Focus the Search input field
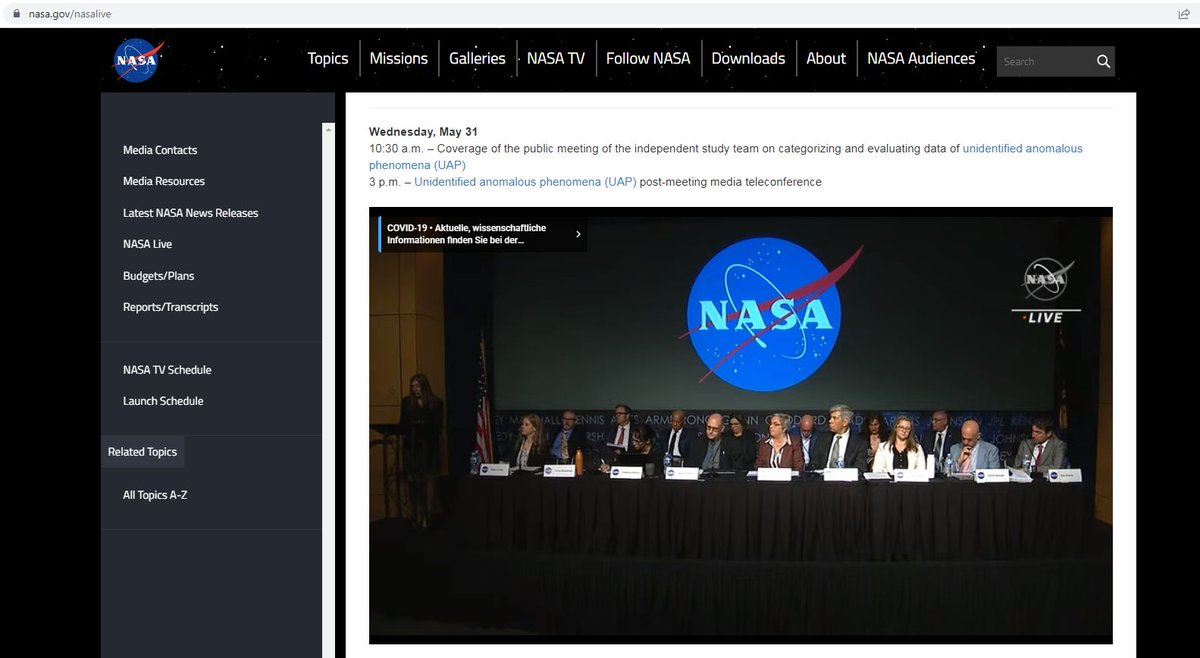The height and width of the screenshot is (658, 1200). pos(1045,62)
